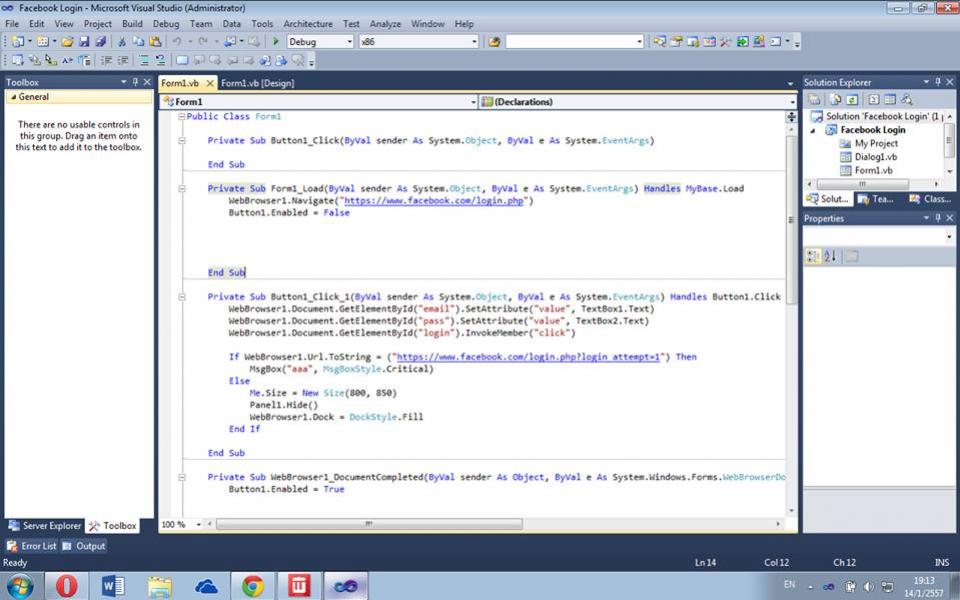Click the Start Debugging green play icon
The height and width of the screenshot is (600, 960).
[276, 42]
